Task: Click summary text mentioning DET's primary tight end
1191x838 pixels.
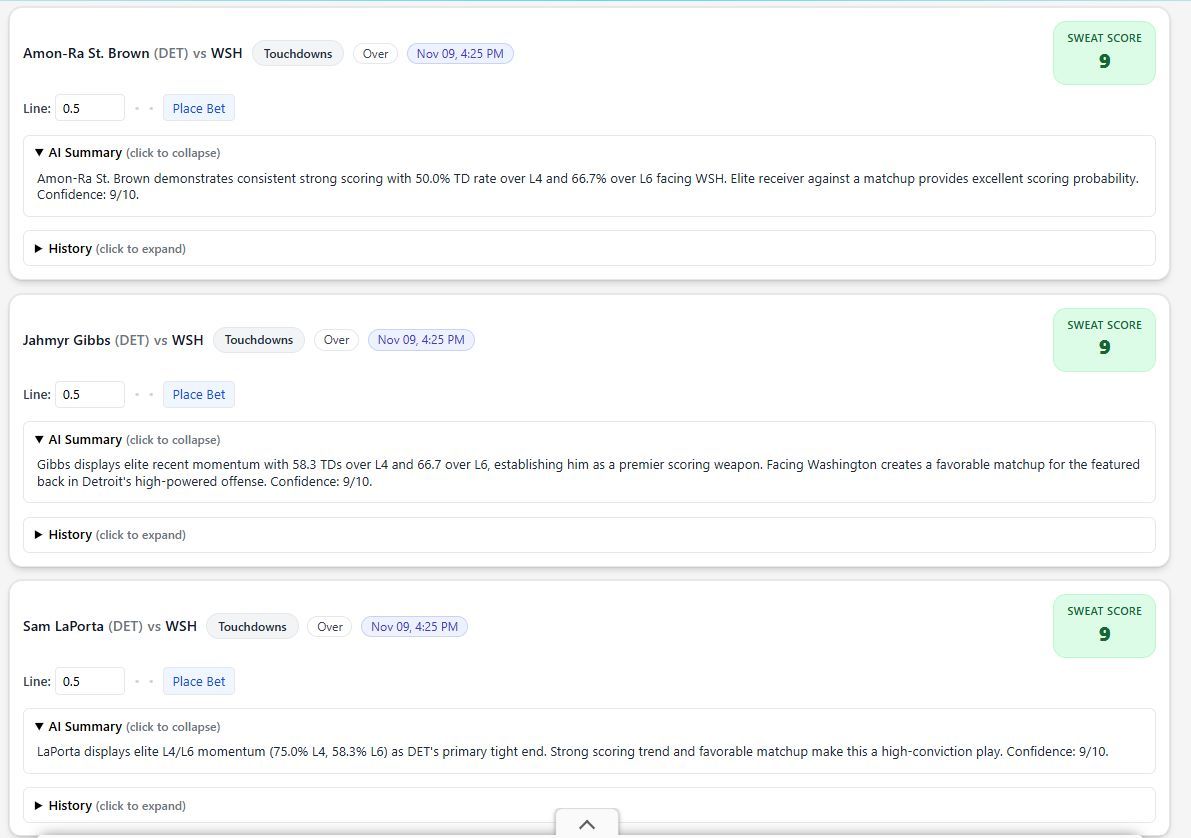Action: pos(573,751)
